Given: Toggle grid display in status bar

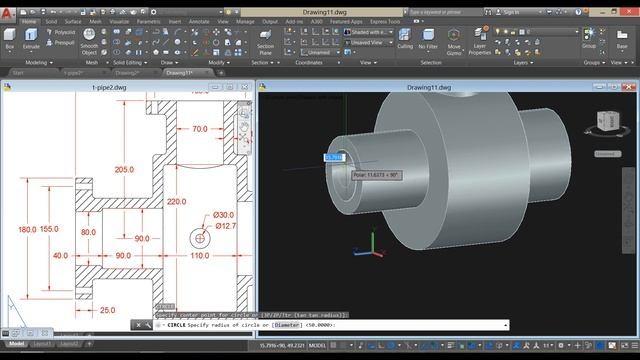Looking at the screenshot, I should pyautogui.click(x=333, y=345).
